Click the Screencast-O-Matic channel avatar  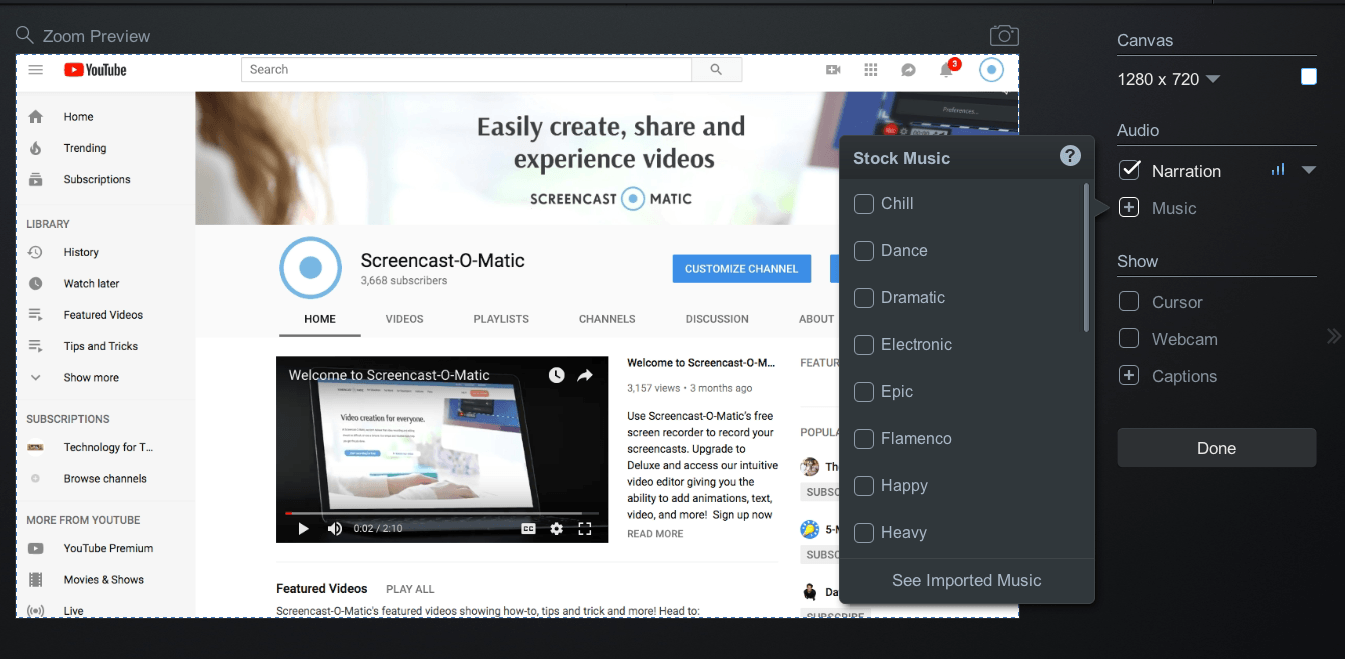click(310, 267)
